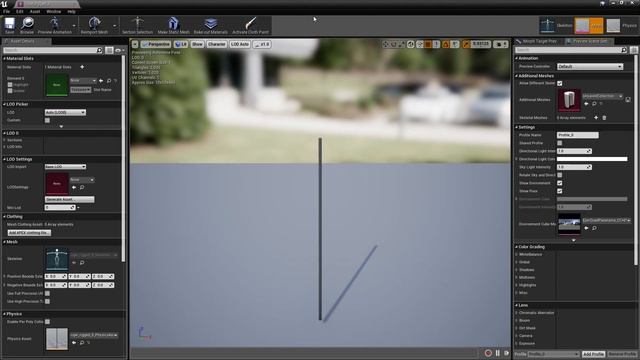This screenshot has height=360, width=640.
Task: Browse to LODSettings asset with magnifier
Action: tap(82, 187)
